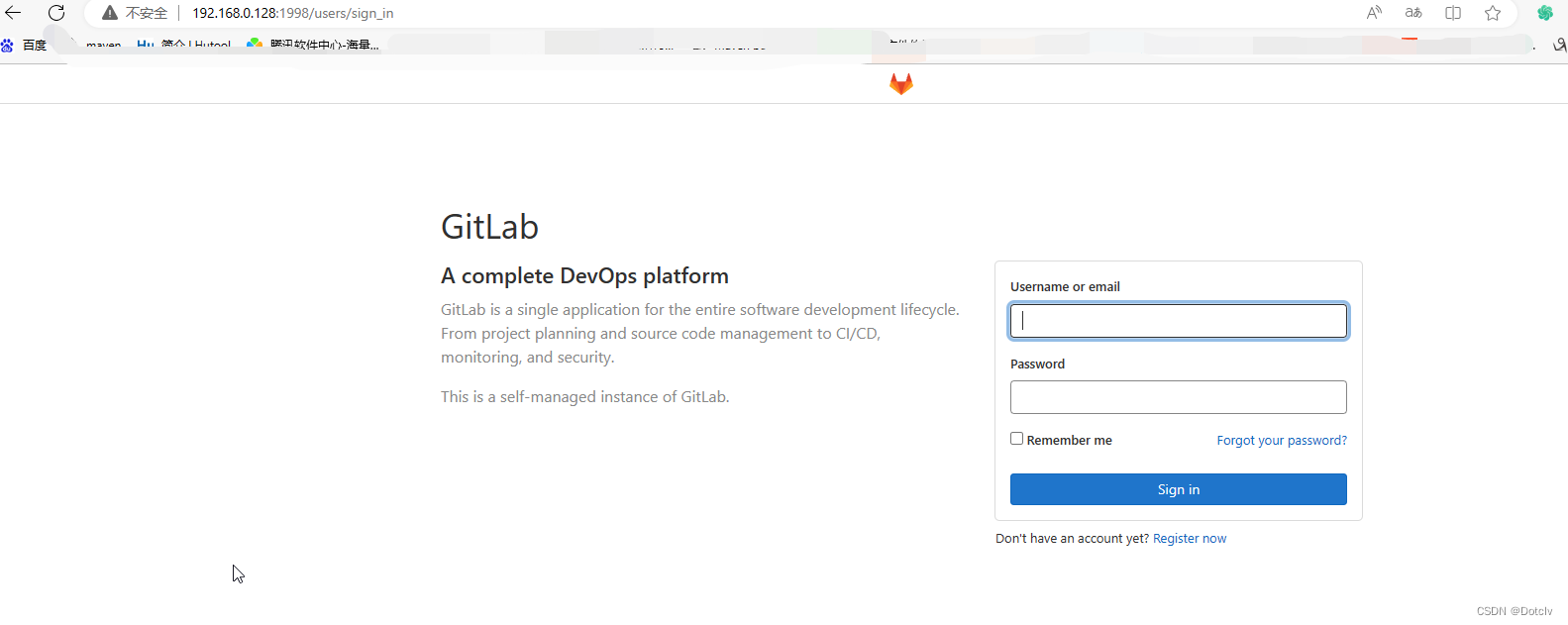Follow the Register now link
Image resolution: width=1568 pixels, height=625 pixels.
tap(1190, 539)
